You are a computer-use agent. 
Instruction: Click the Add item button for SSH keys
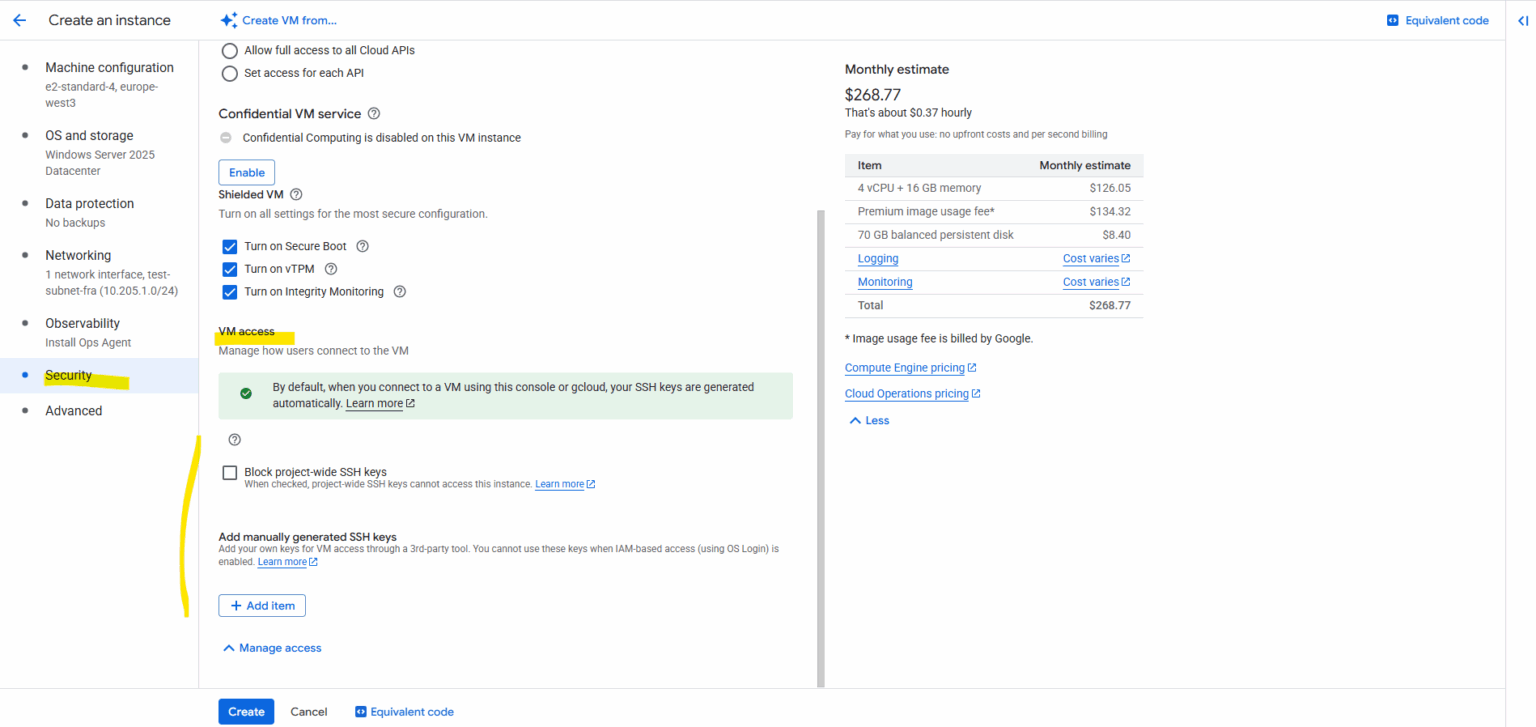click(x=261, y=605)
